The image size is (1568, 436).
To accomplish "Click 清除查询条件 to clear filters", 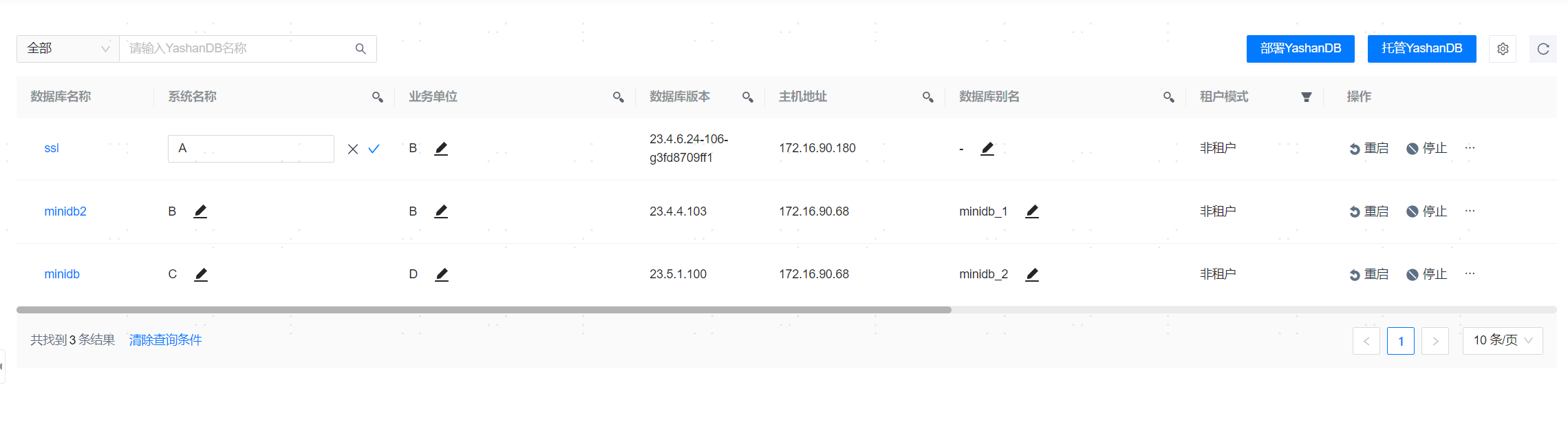I will point(165,340).
